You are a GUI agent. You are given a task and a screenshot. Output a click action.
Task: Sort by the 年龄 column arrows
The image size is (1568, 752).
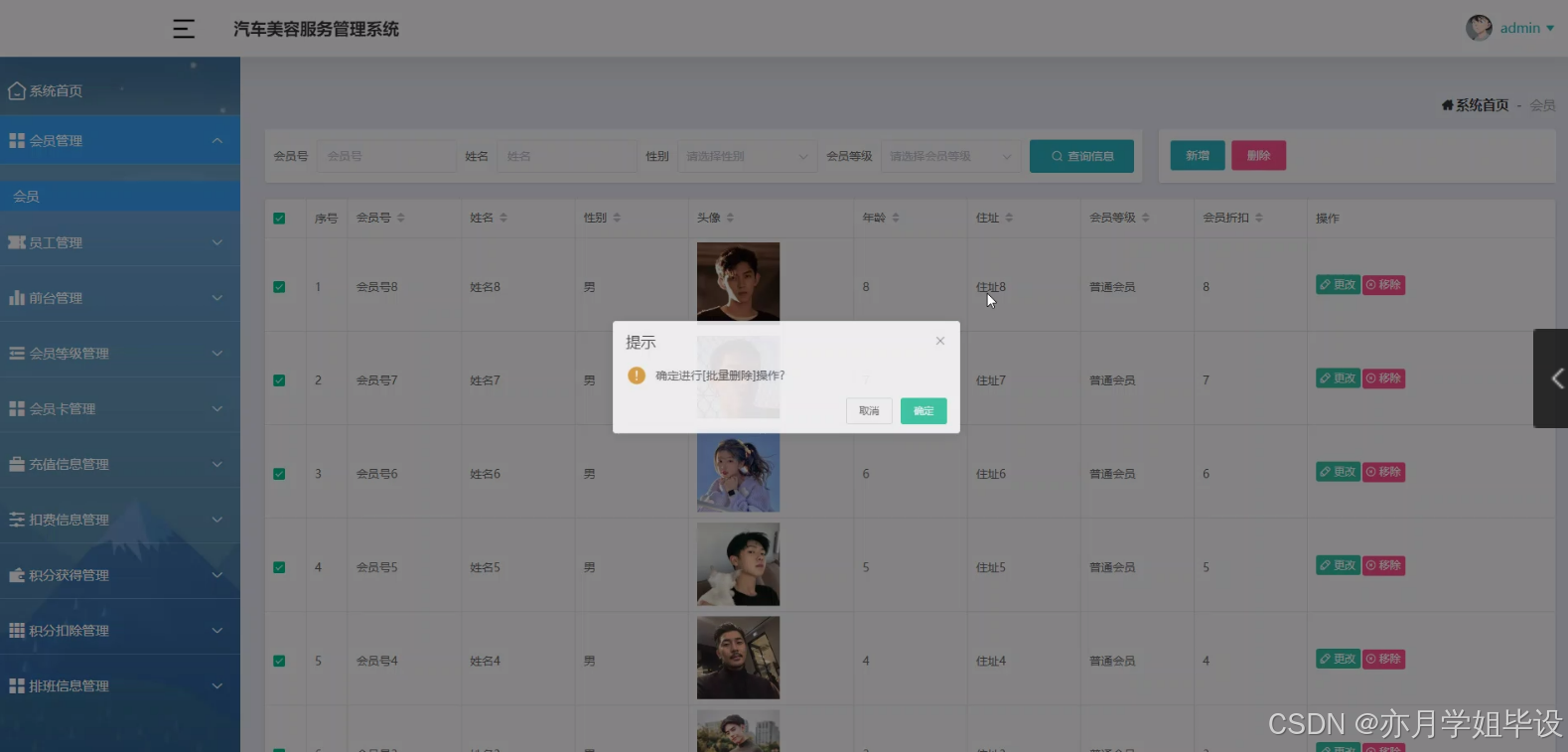tap(896, 218)
